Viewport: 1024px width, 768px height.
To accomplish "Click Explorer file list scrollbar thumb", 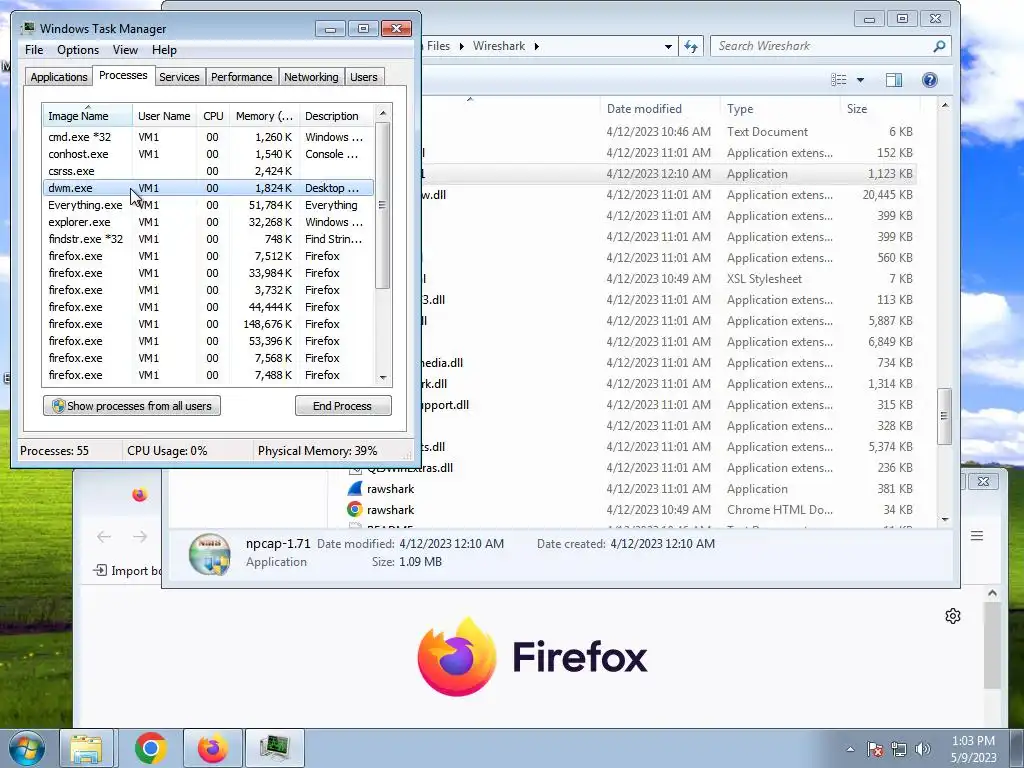I will (944, 416).
